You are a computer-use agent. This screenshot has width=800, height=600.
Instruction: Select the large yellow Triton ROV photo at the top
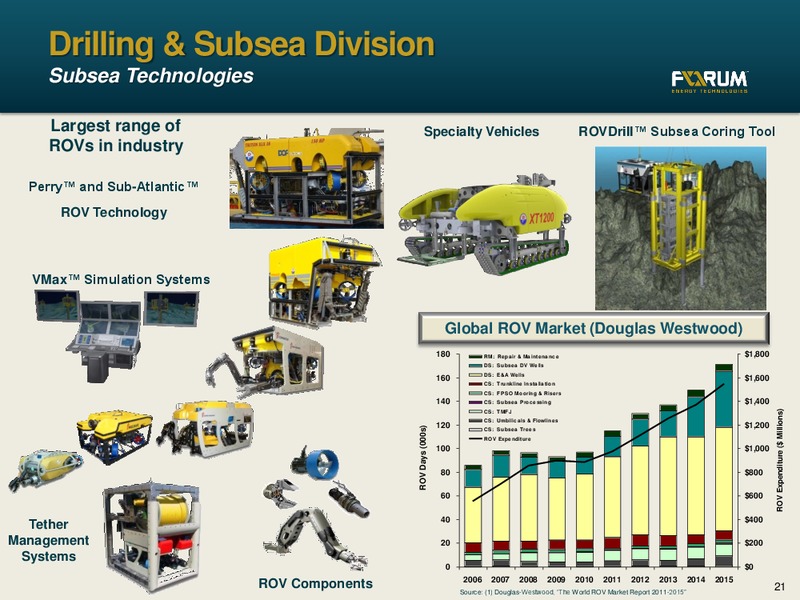tap(306, 178)
